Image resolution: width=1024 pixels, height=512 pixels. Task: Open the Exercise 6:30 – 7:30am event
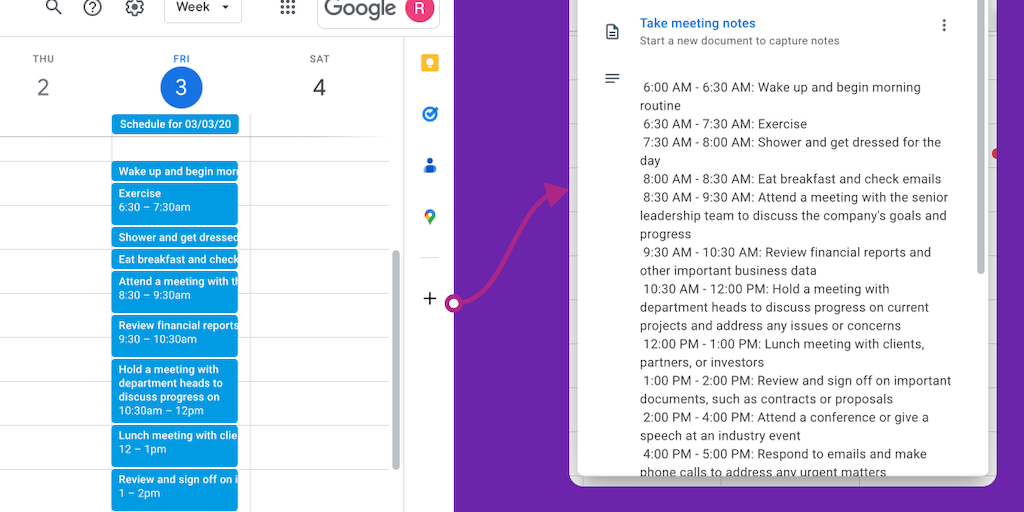[x=175, y=204]
